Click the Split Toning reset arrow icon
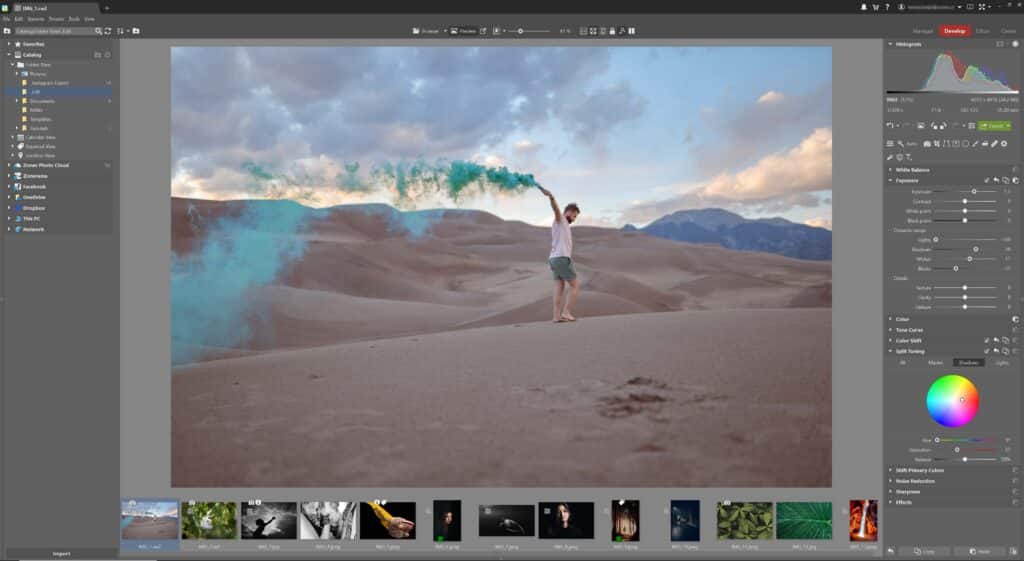 [996, 351]
